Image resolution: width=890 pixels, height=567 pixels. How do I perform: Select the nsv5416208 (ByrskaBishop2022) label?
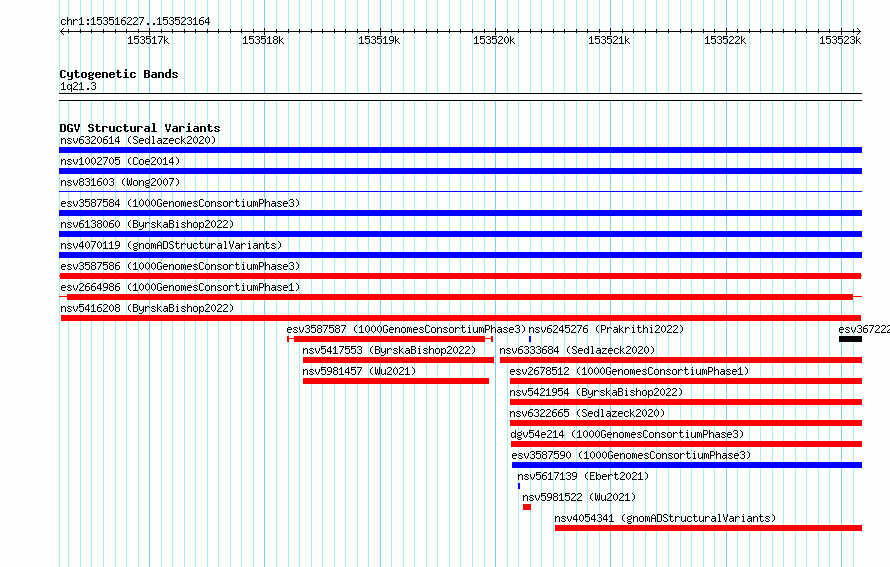tap(147, 308)
